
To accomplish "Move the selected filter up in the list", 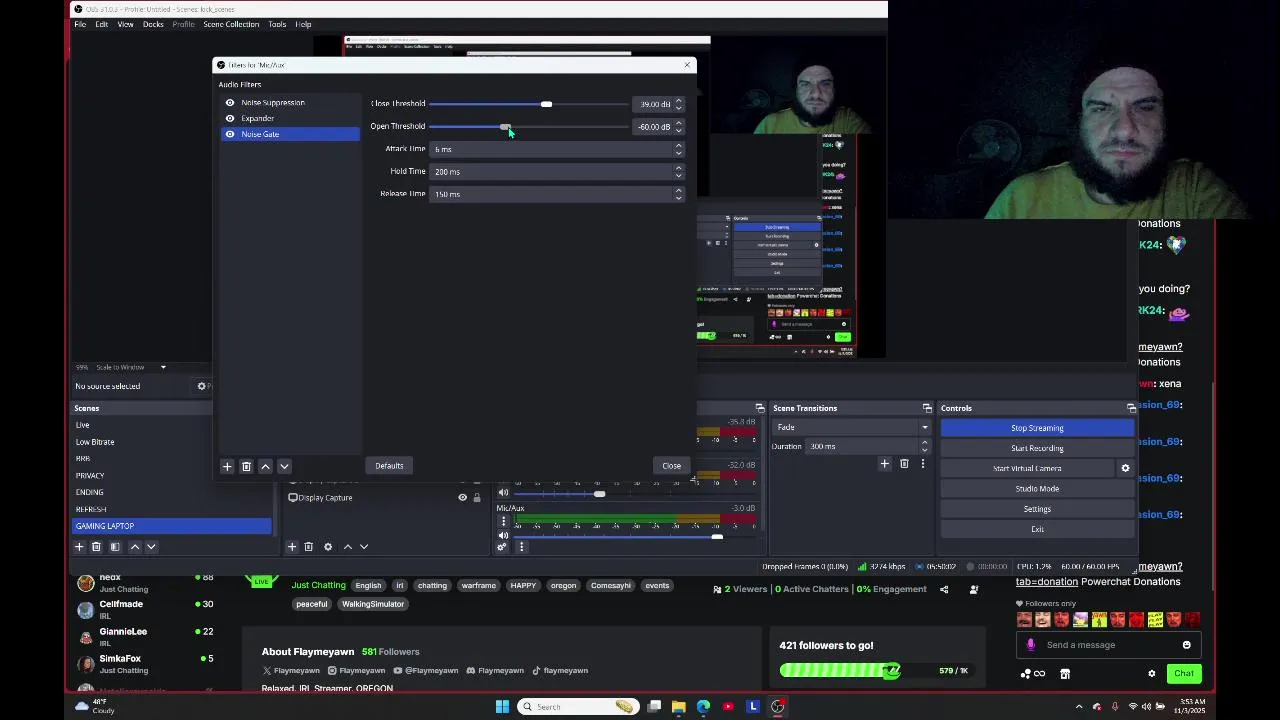I will (x=265, y=466).
